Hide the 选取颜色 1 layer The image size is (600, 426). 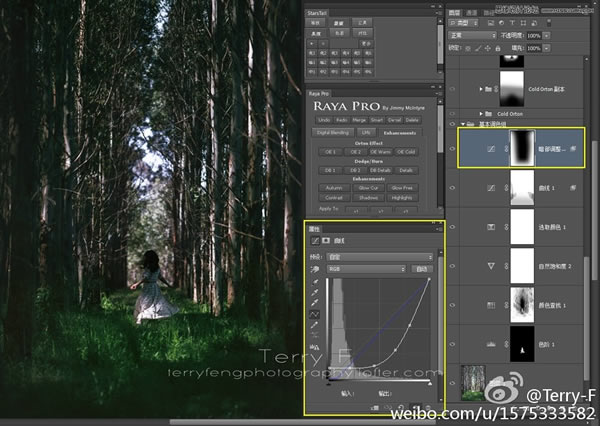click(452, 227)
